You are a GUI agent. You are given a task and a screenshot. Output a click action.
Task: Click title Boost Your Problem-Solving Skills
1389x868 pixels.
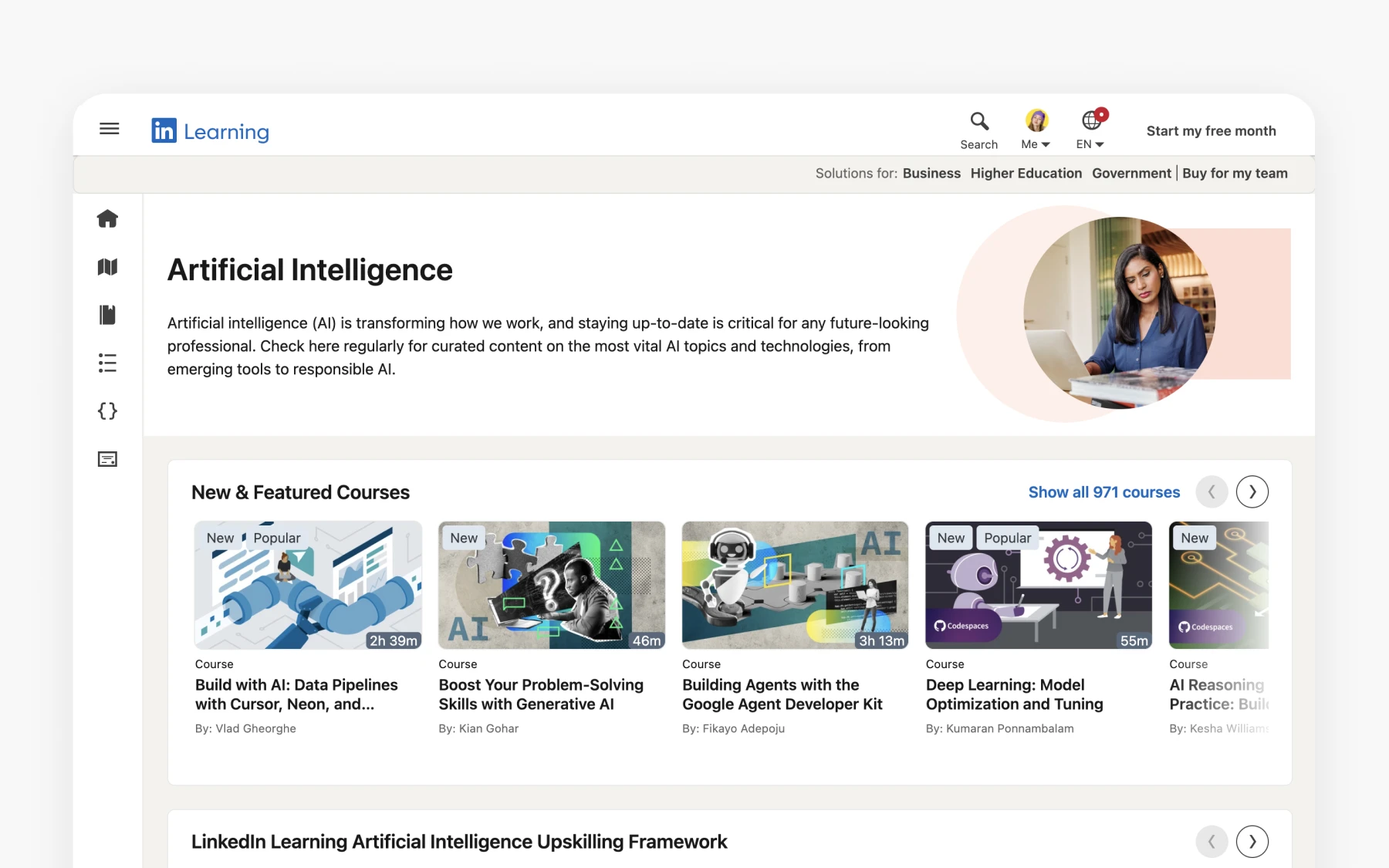[541, 694]
